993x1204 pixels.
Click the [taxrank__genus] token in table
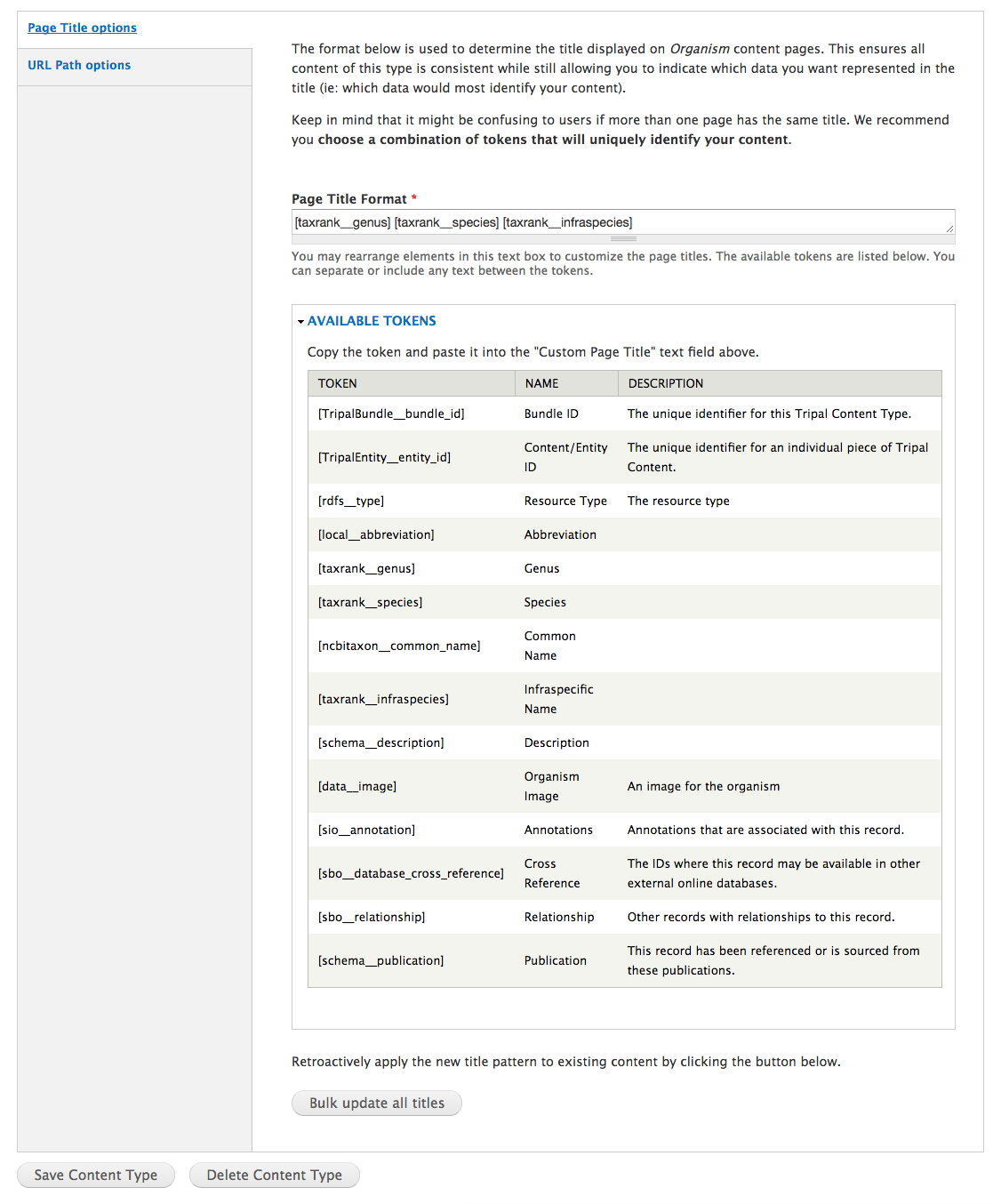click(x=366, y=568)
